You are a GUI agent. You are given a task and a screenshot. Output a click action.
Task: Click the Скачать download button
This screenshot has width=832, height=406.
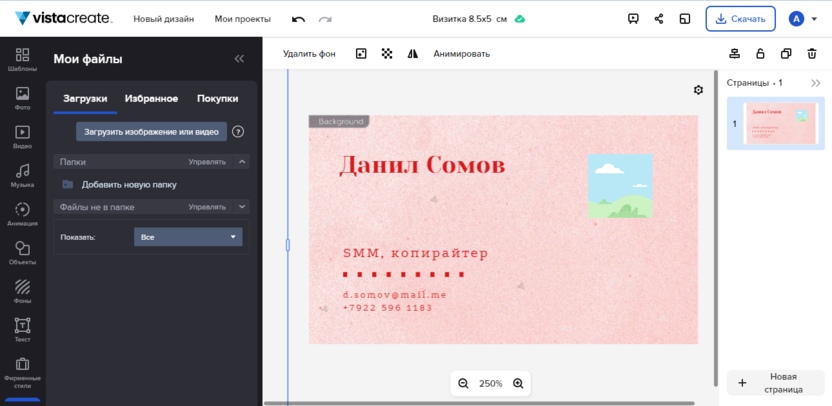click(x=740, y=19)
